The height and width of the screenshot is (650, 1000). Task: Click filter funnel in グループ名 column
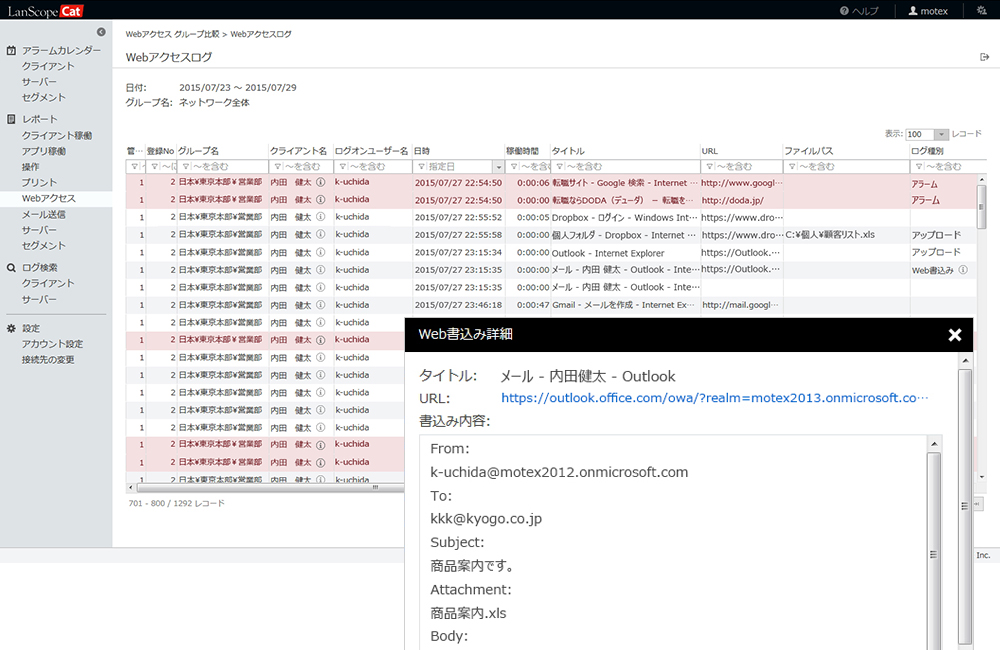[x=186, y=166]
